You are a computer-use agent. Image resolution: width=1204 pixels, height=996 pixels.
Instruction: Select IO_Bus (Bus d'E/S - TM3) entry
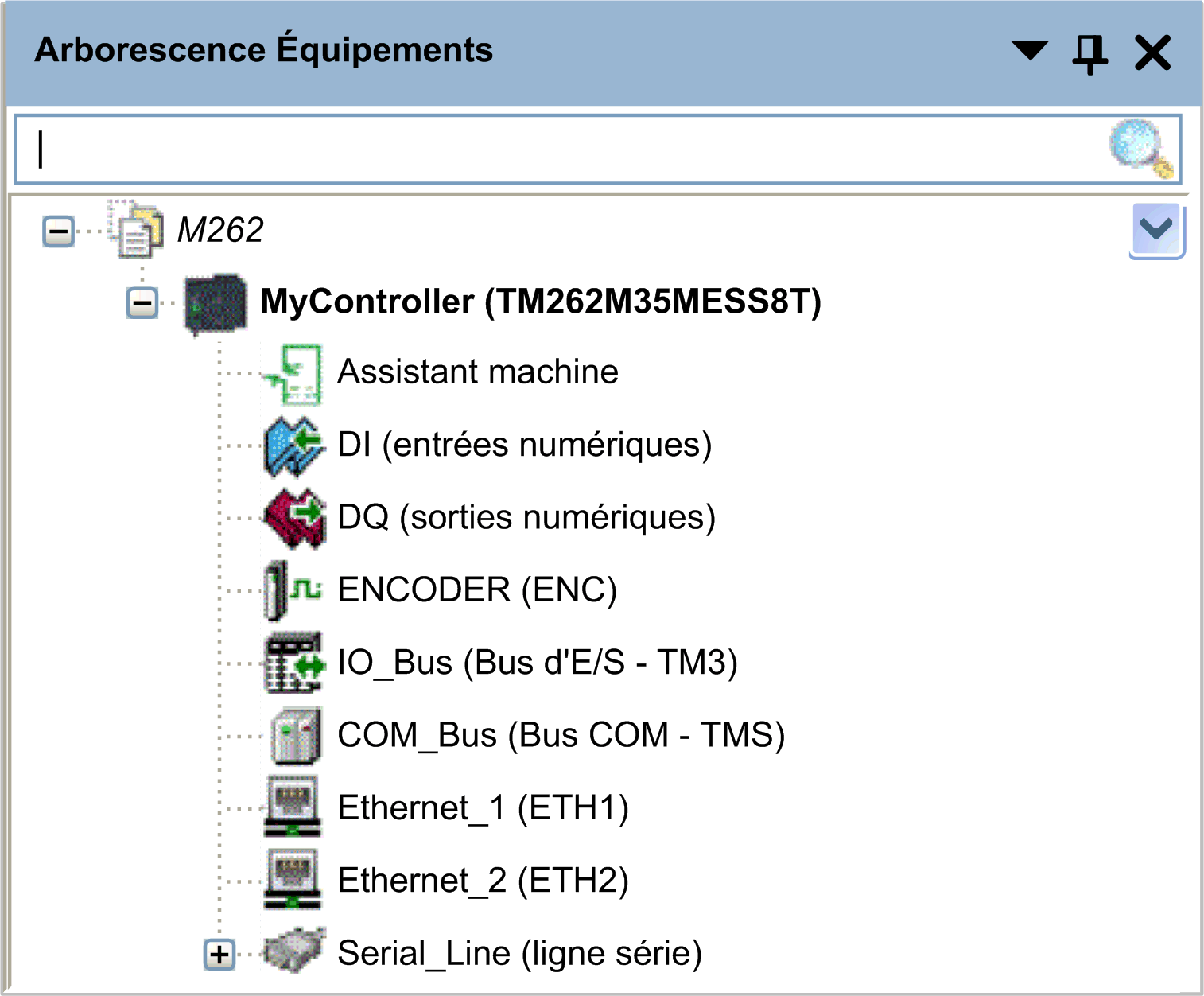coord(538,663)
